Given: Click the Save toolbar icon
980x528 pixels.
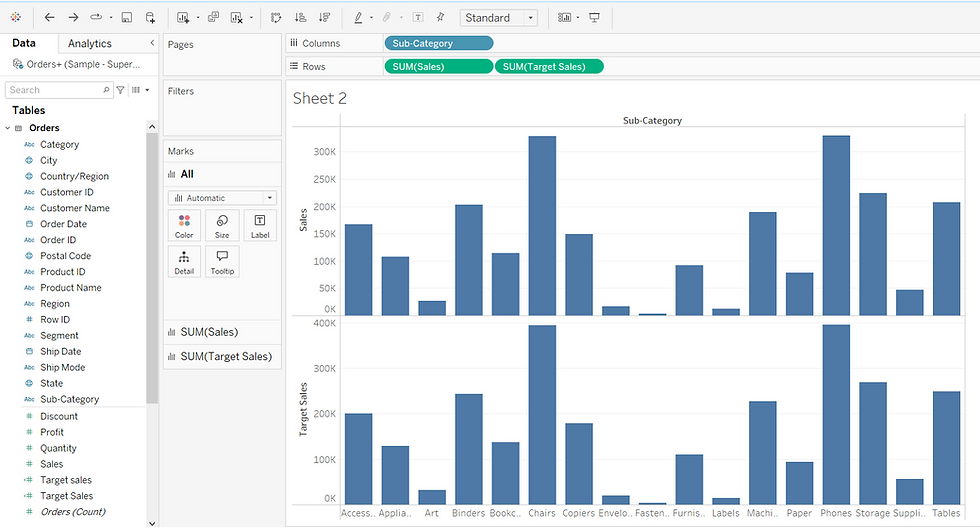Looking at the screenshot, I should (127, 17).
